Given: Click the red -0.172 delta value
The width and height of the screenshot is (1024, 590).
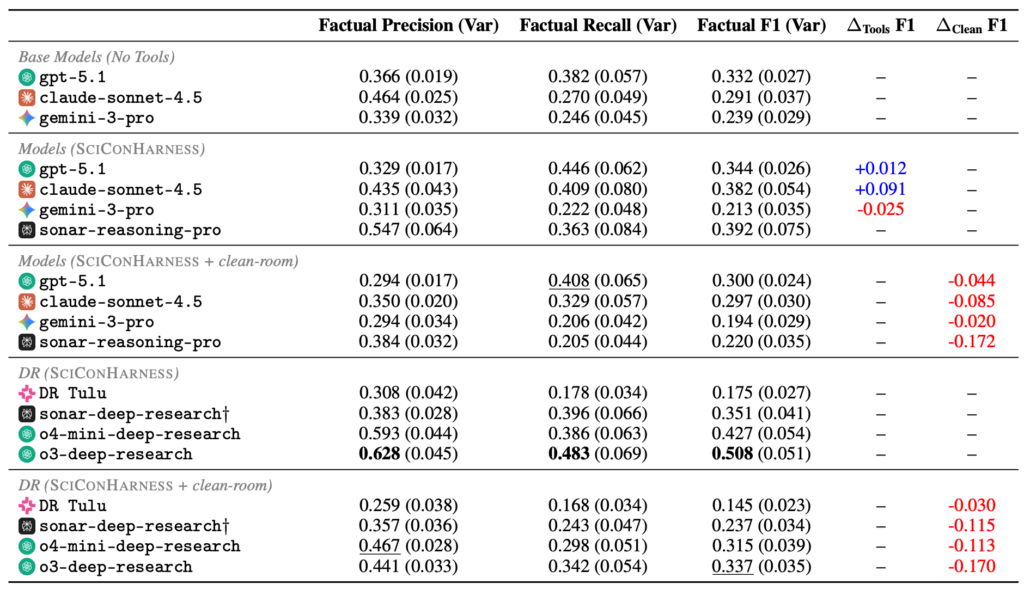Looking at the screenshot, I should click(972, 341).
